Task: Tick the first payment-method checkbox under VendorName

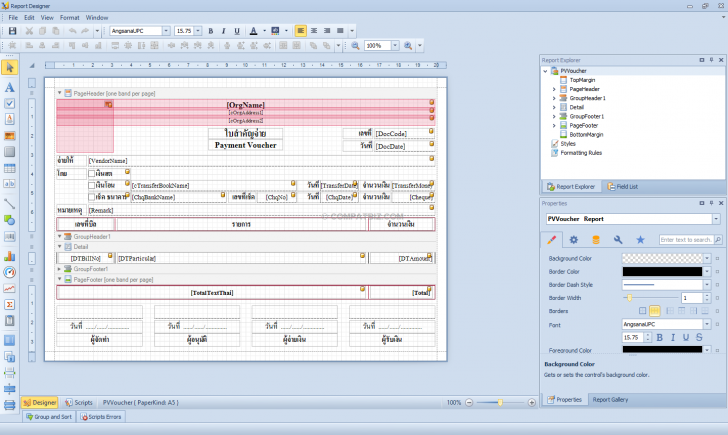Action: coord(93,173)
